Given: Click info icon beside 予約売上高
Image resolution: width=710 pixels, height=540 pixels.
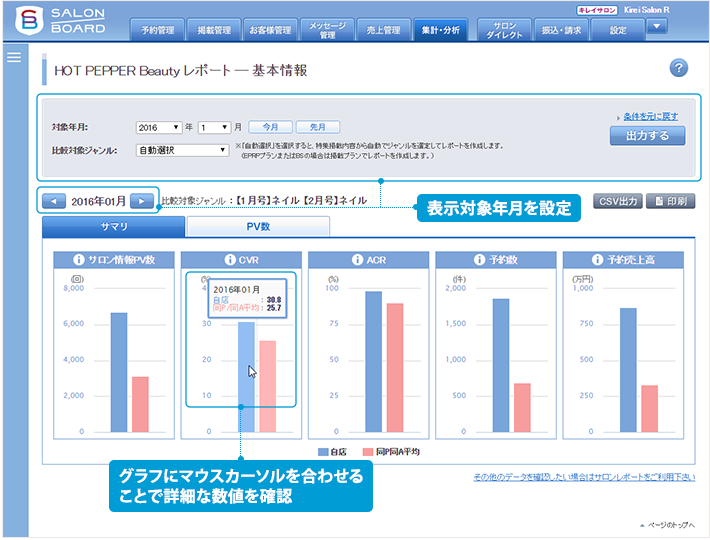Looking at the screenshot, I should point(598,260).
